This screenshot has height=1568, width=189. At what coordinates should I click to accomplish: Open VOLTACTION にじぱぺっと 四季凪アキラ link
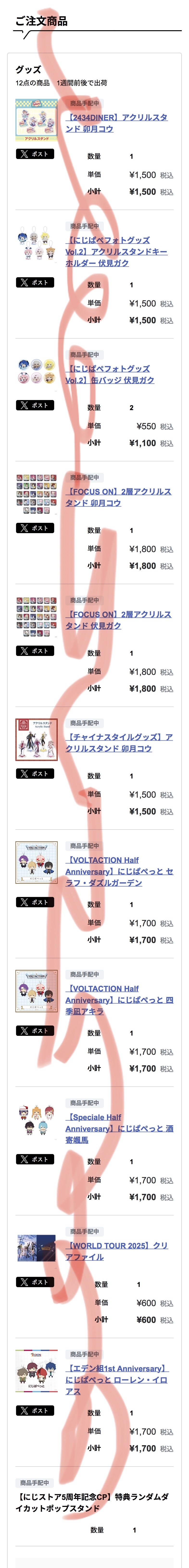click(x=120, y=999)
